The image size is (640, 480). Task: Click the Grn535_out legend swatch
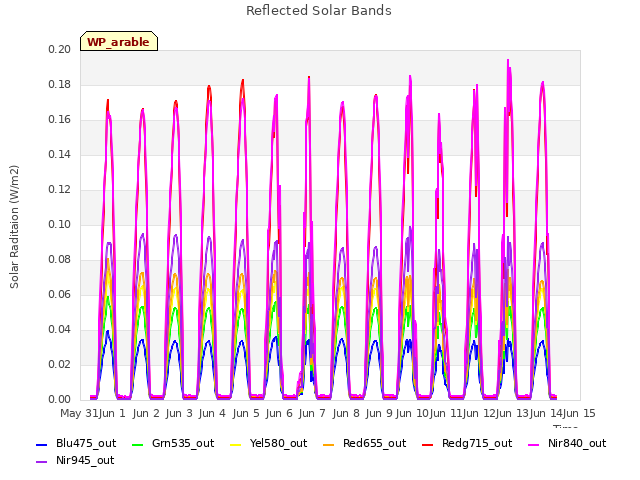pyautogui.click(x=138, y=444)
